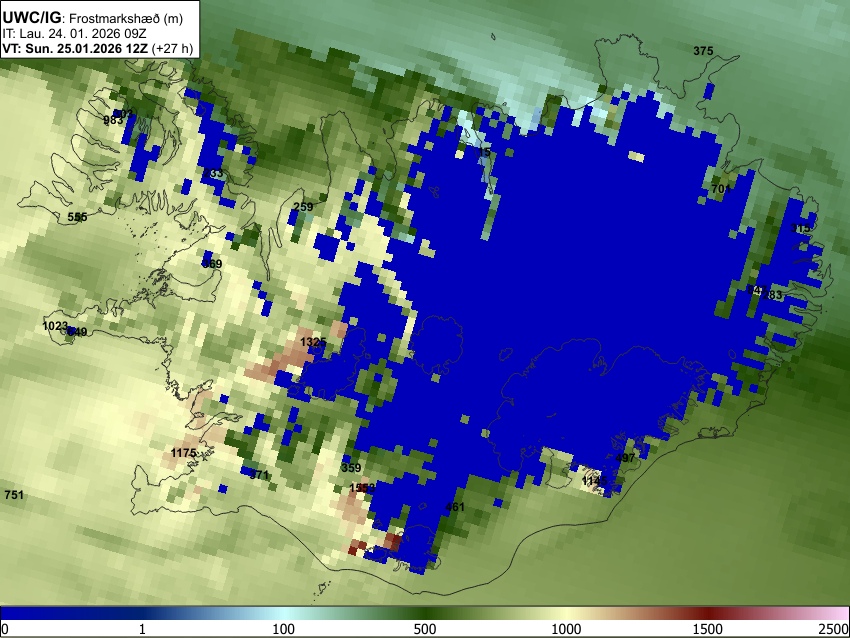Click the "1325" value on the map

click(313, 342)
